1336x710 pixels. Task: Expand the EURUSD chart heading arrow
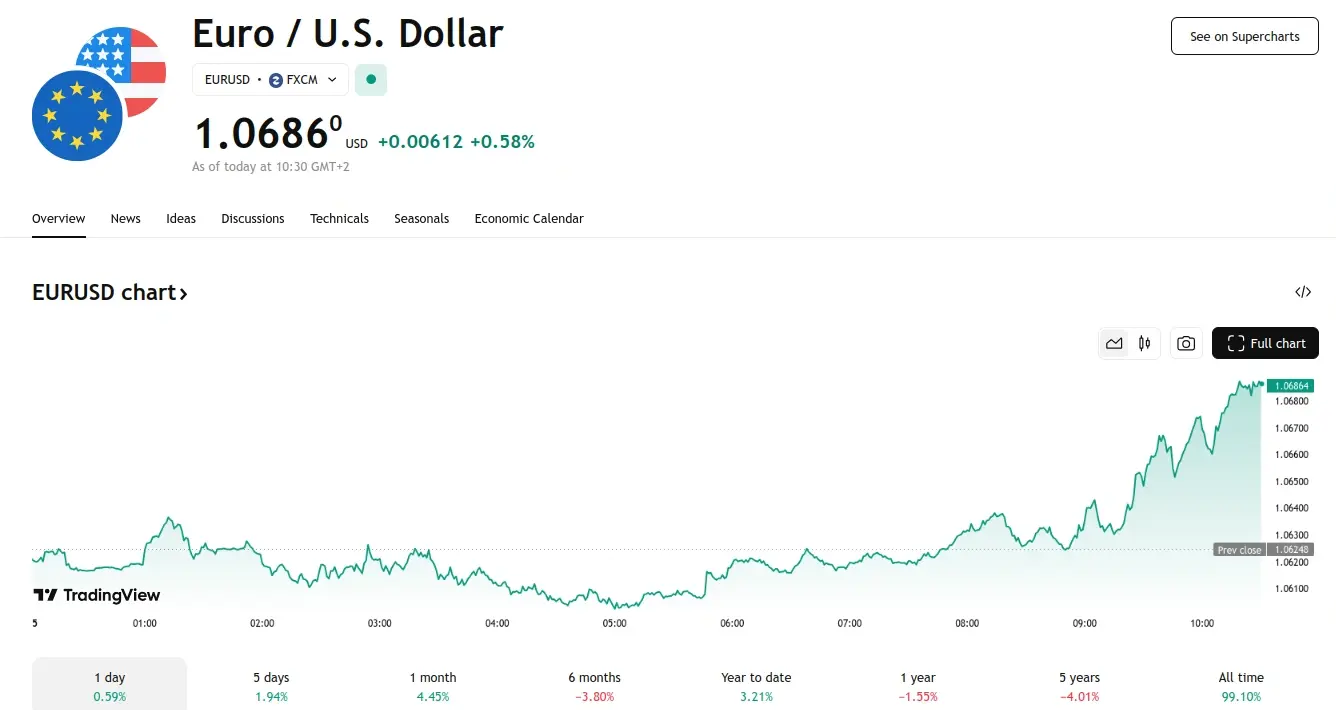[183, 293]
